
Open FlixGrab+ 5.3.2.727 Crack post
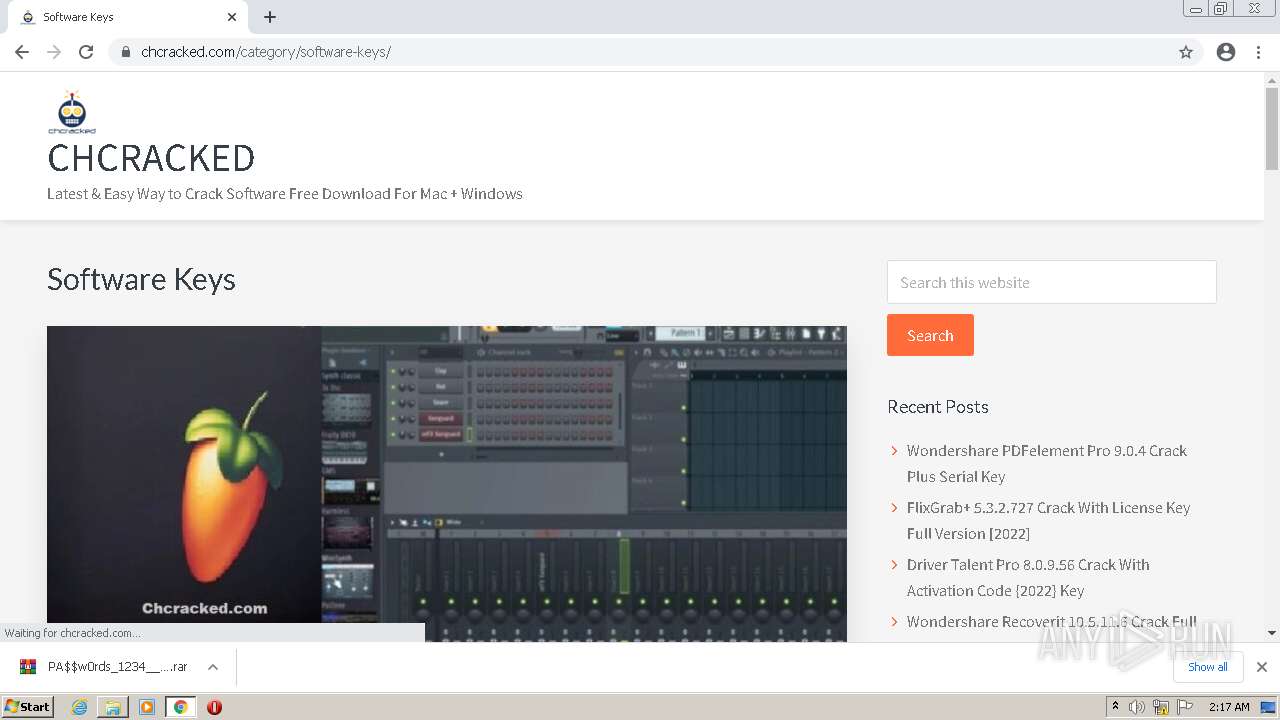(x=1048, y=520)
